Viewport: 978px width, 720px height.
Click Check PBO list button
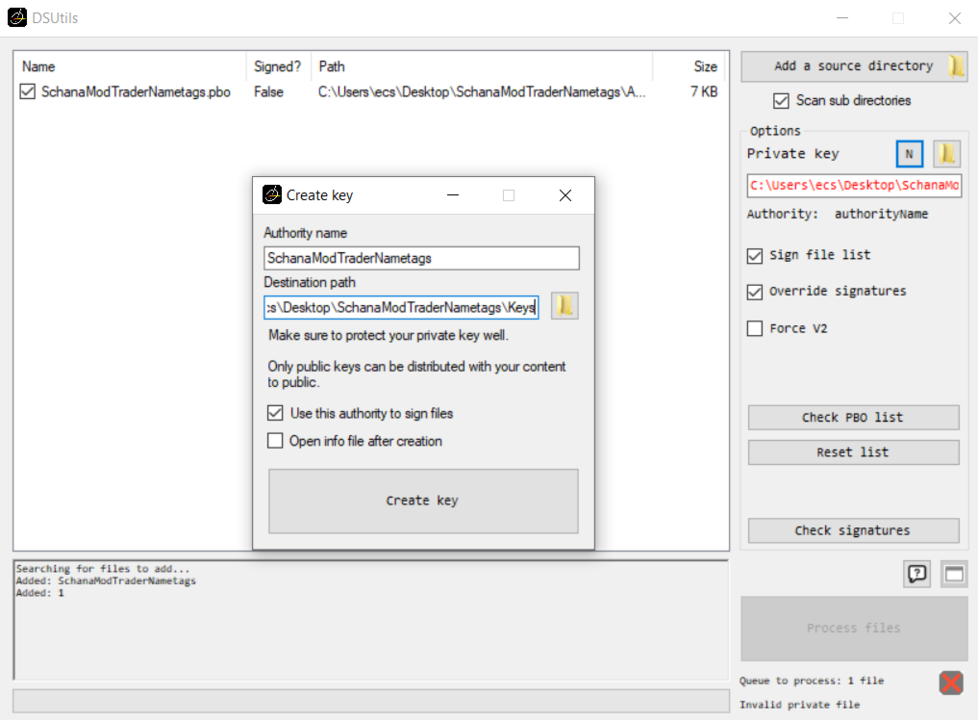(x=853, y=417)
